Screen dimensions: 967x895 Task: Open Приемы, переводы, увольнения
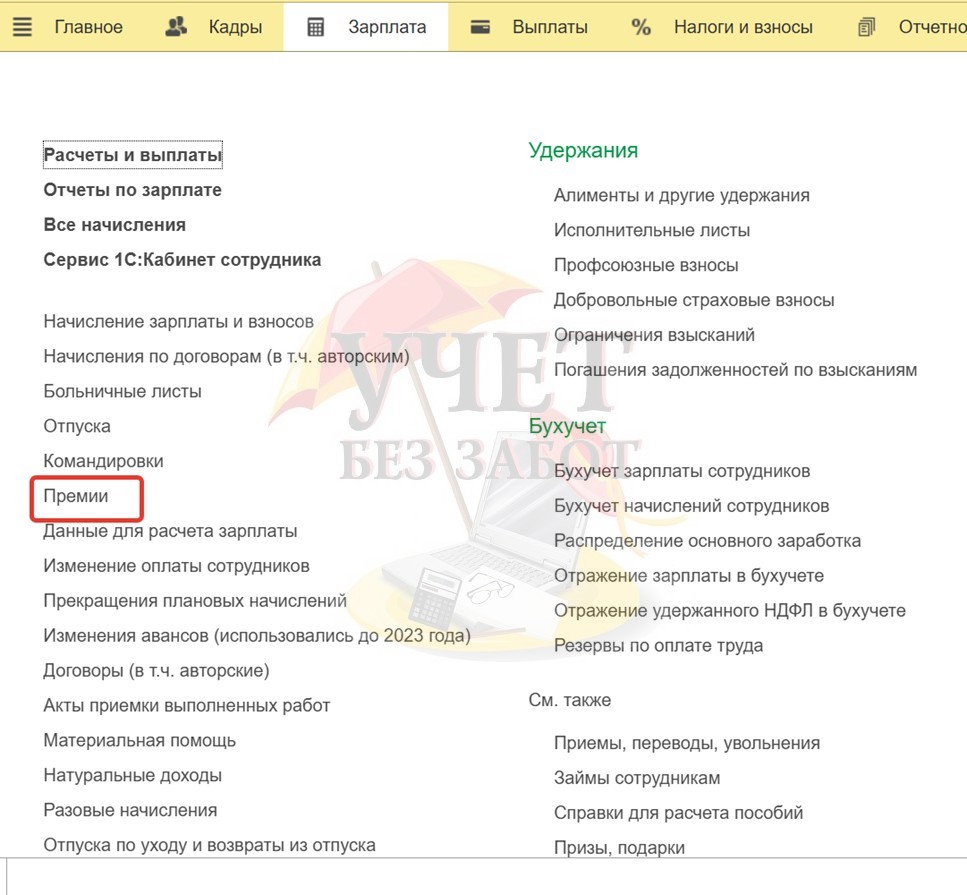point(686,743)
